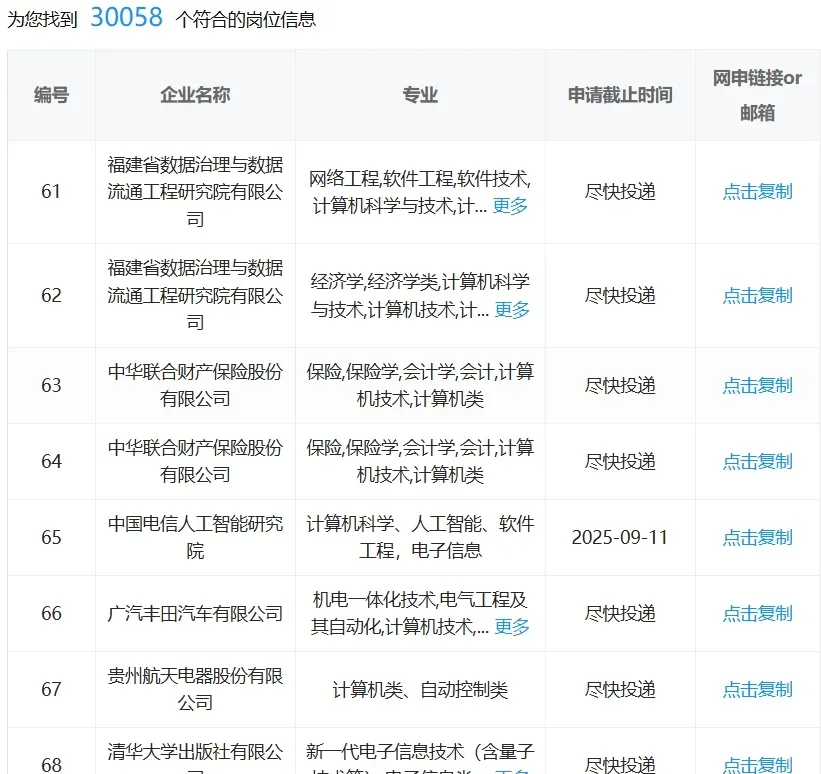This screenshot has width=821, height=774.
Task: Click row number 61
Action: (x=51, y=192)
